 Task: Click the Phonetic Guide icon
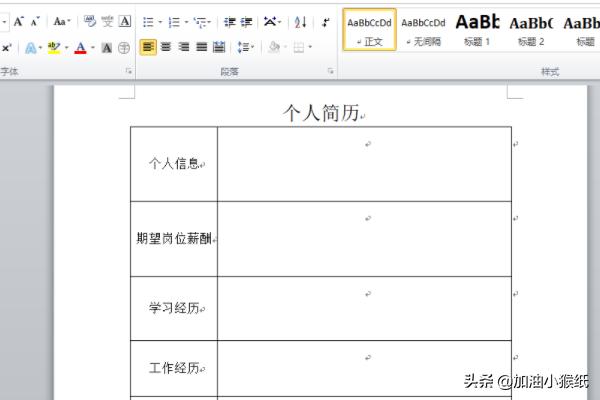click(107, 21)
